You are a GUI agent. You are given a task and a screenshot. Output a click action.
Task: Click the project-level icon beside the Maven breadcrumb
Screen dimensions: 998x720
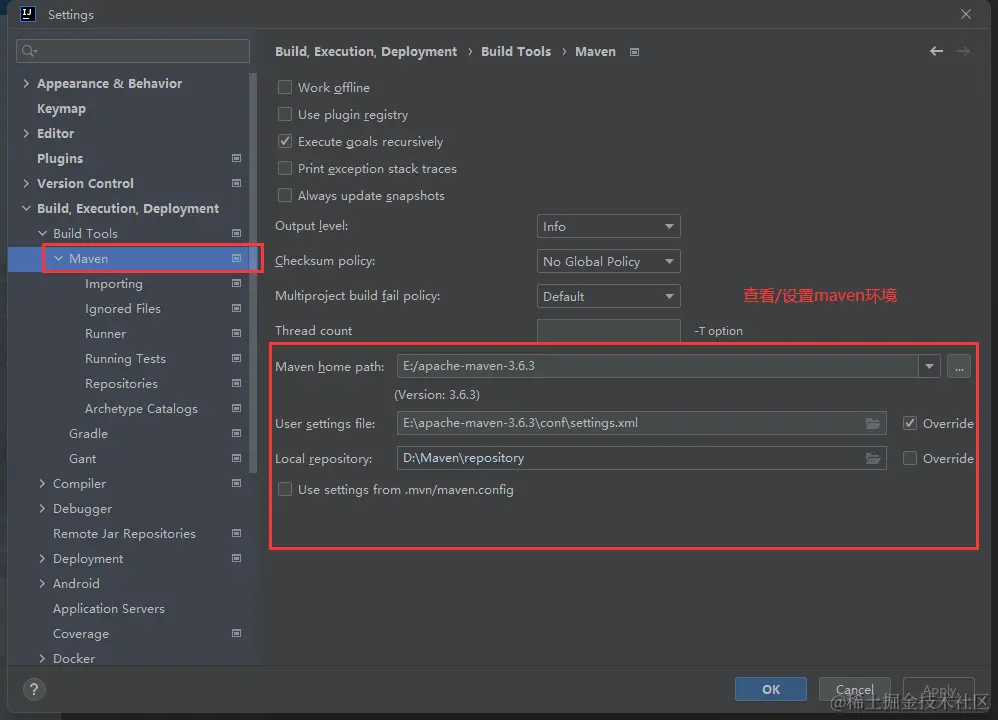tap(634, 52)
